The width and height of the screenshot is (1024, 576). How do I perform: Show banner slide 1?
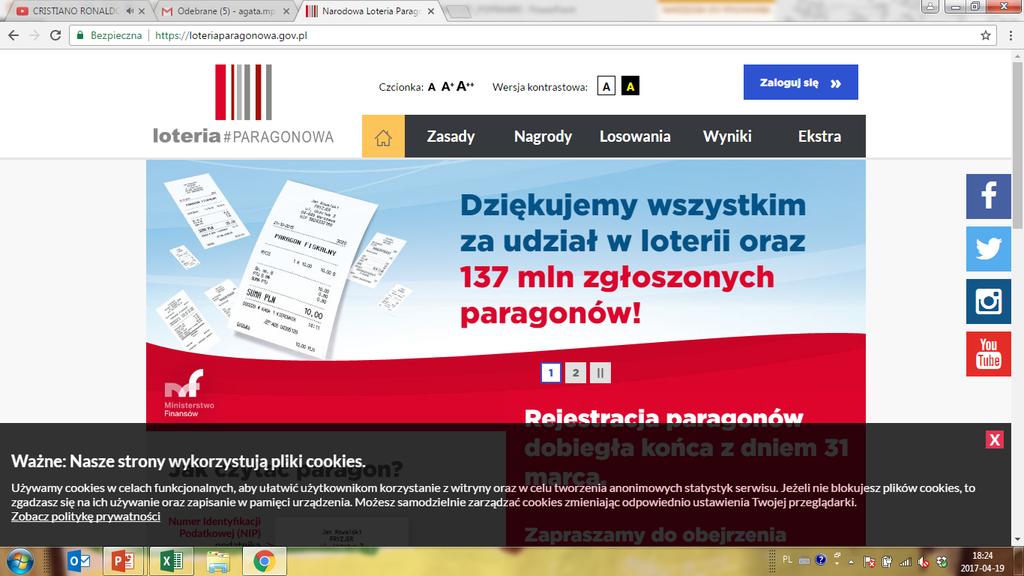[551, 373]
